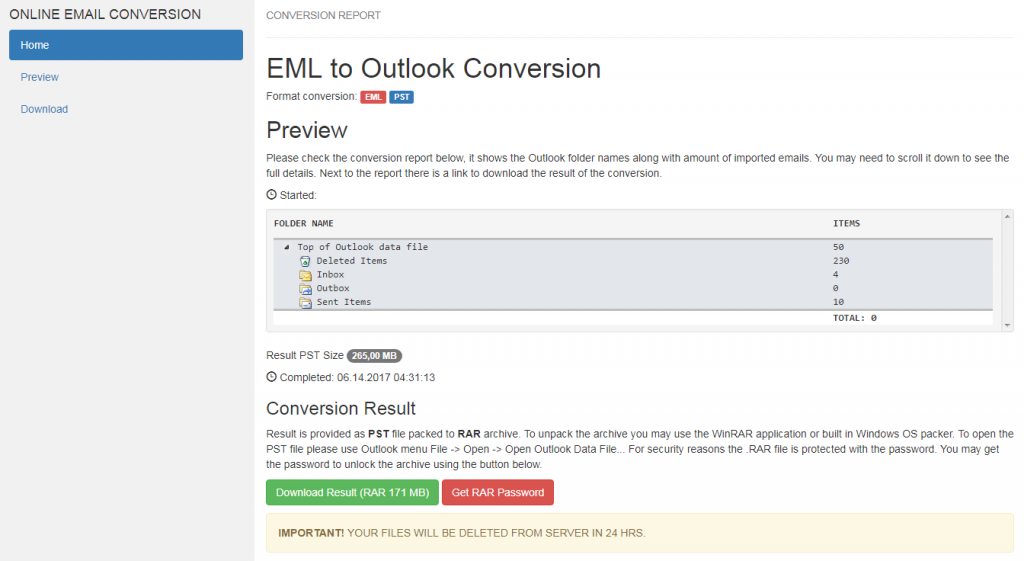Click the 265,00 MB size badge
The height and width of the screenshot is (561, 1024).
tap(374, 356)
